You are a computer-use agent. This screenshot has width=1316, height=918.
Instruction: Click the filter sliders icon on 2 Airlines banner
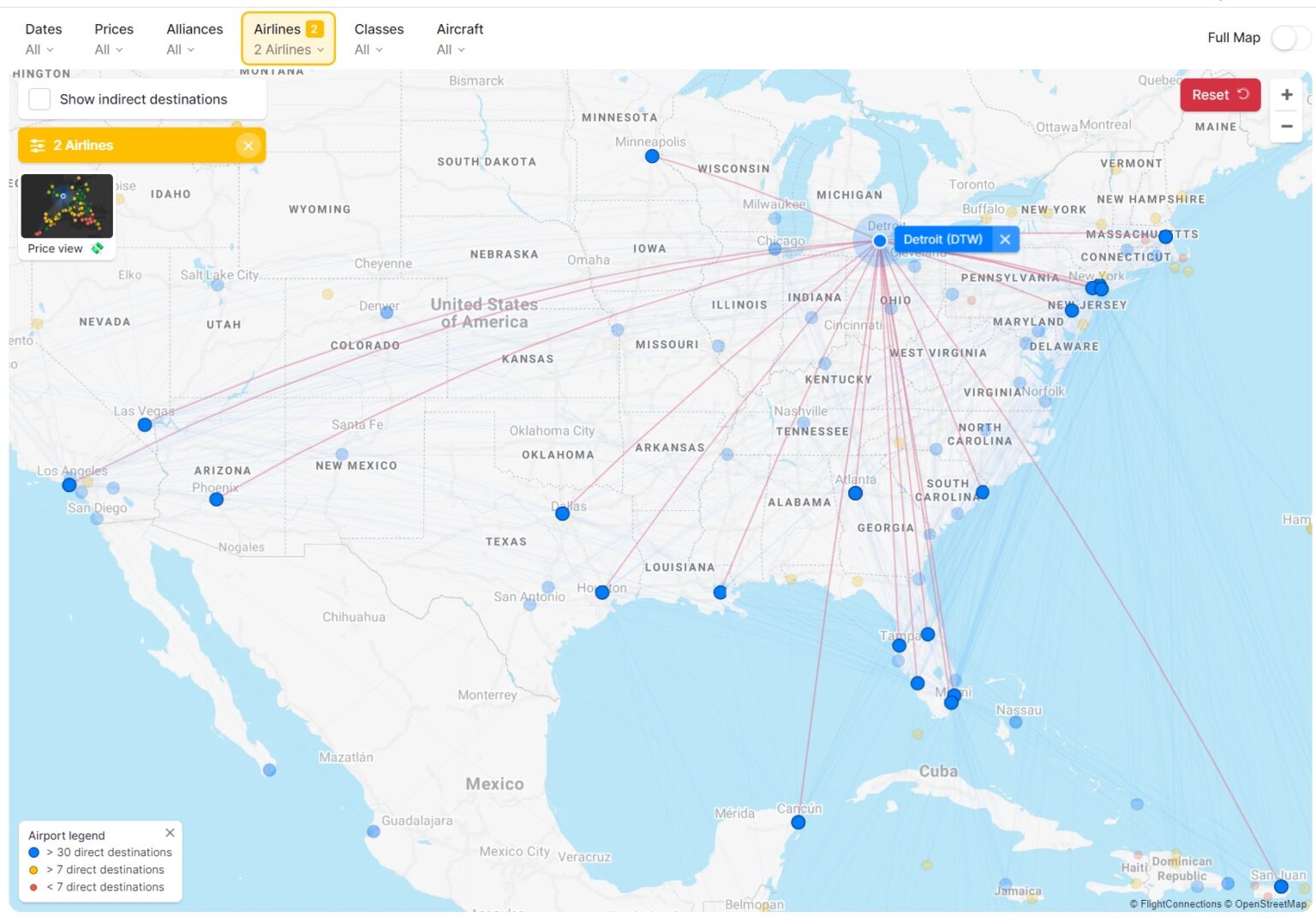click(x=38, y=145)
